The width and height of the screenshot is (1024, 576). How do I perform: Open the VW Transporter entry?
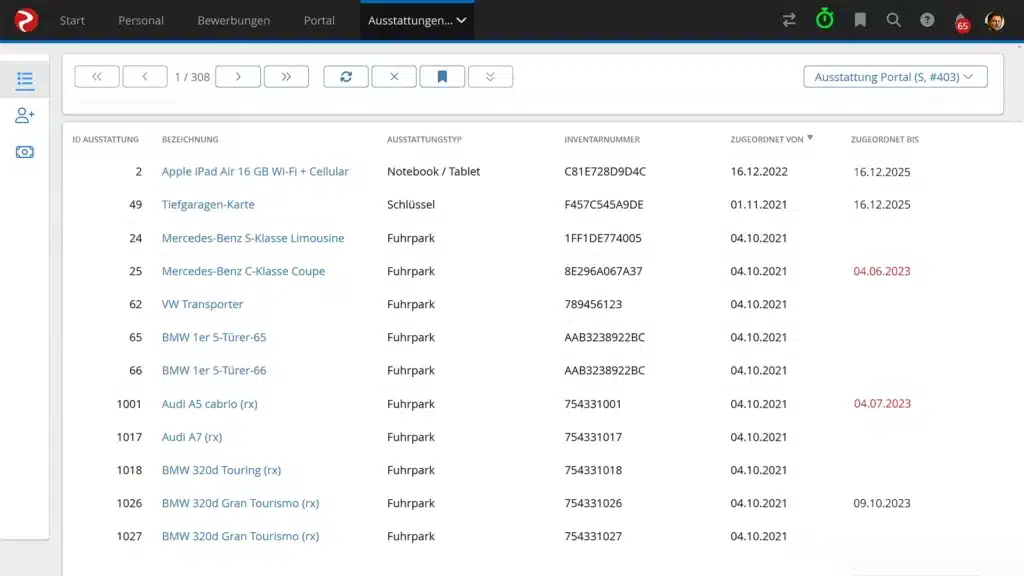tap(202, 304)
